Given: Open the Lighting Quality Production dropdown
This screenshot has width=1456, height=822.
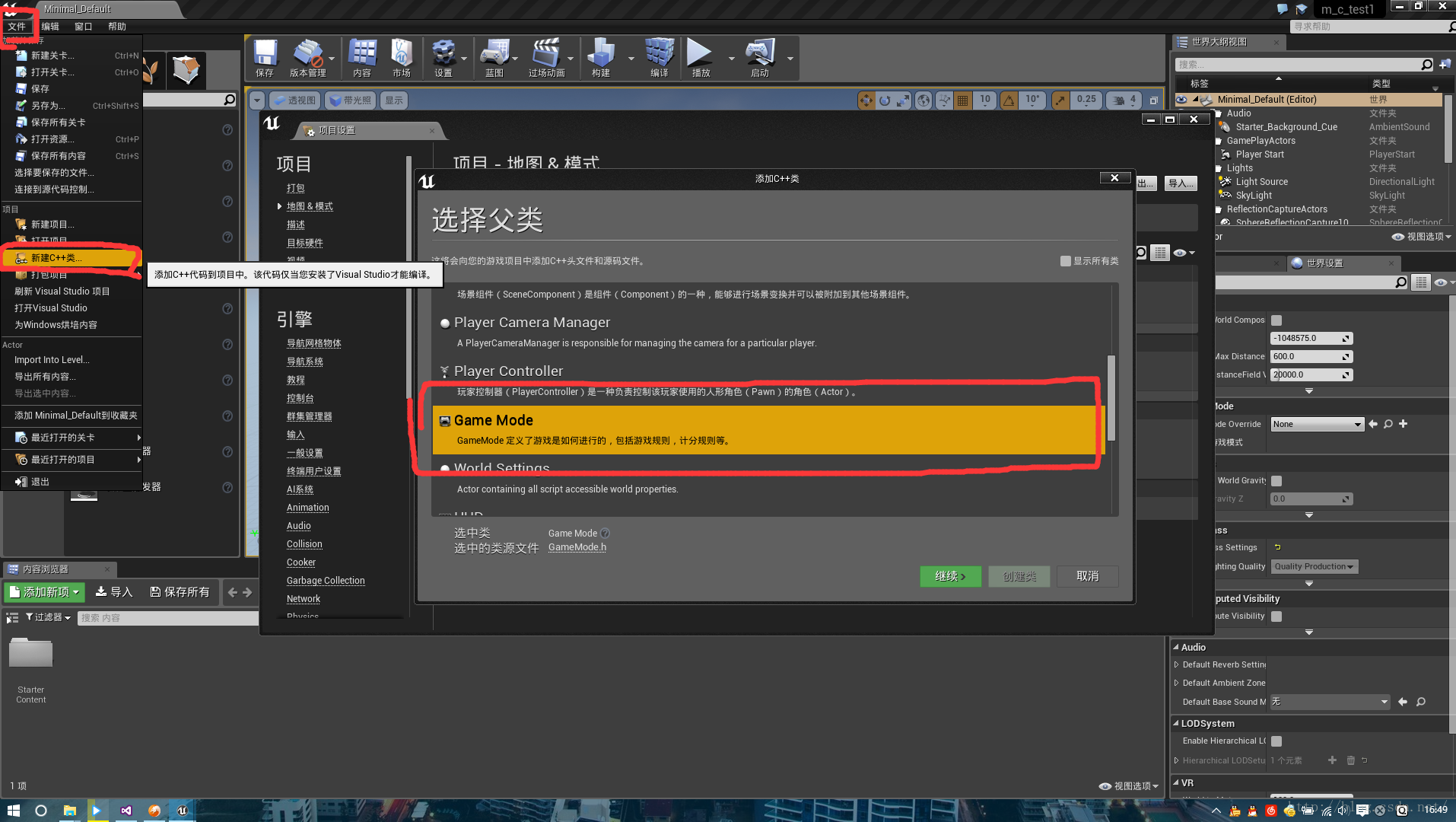Looking at the screenshot, I should coord(1315,566).
